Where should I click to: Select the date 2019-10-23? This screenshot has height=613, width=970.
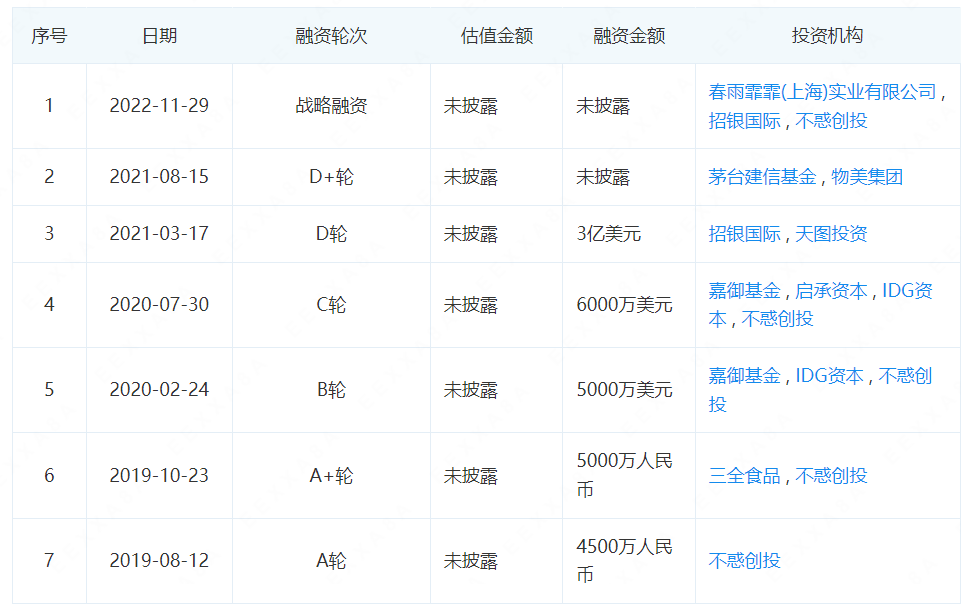[159, 476]
